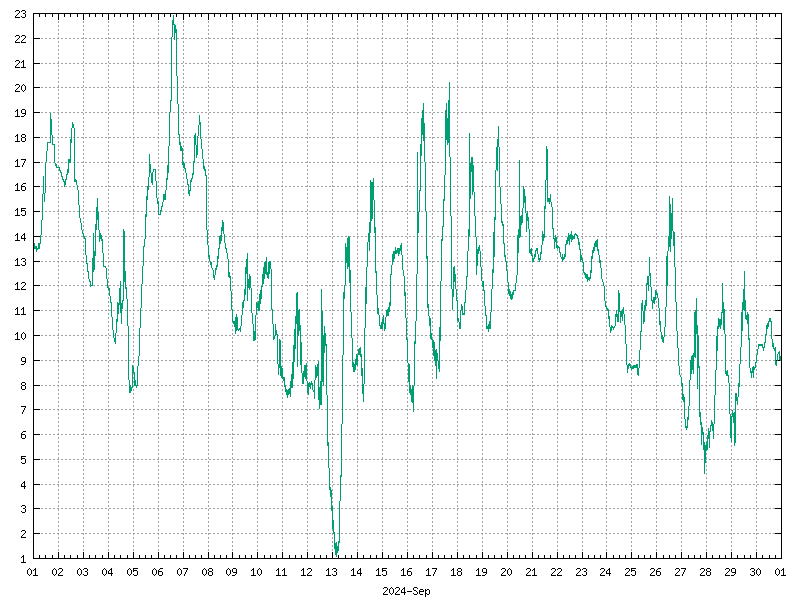The width and height of the screenshot is (800, 600).
Task: Select the x-axis date label 22
Action: [x=556, y=572]
